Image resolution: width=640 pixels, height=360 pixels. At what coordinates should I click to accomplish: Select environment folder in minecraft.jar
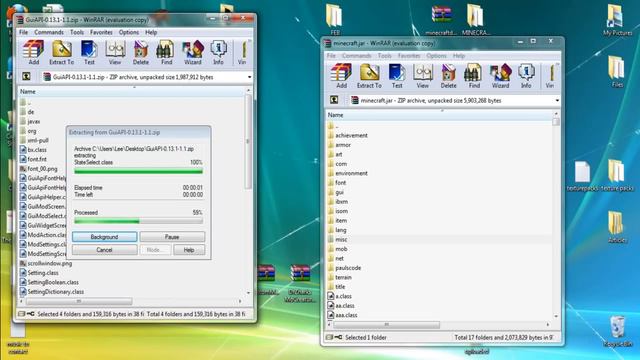(347, 173)
